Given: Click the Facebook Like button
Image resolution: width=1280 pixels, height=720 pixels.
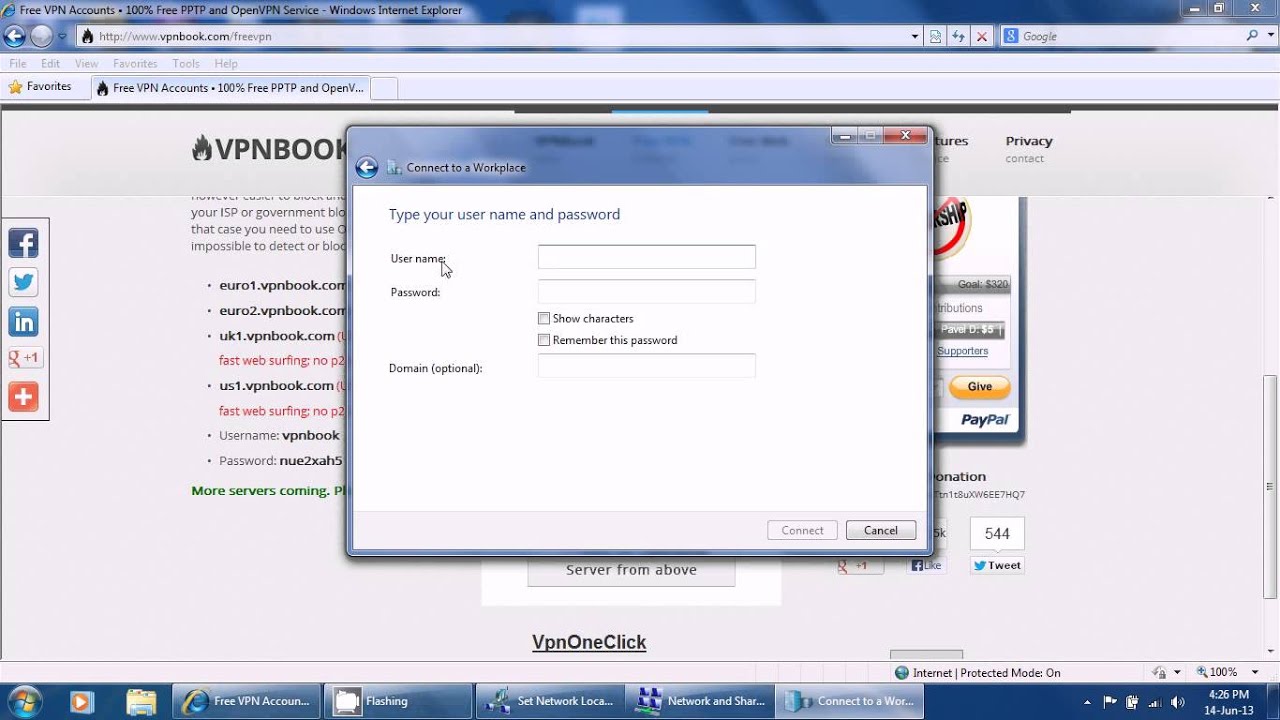Looking at the screenshot, I should coord(927,565).
